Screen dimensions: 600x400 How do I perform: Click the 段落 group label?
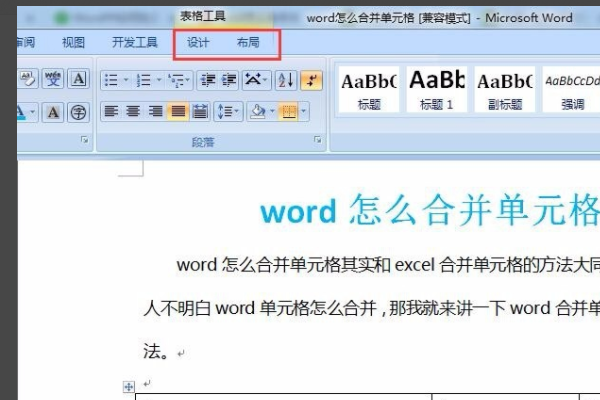coord(203,143)
